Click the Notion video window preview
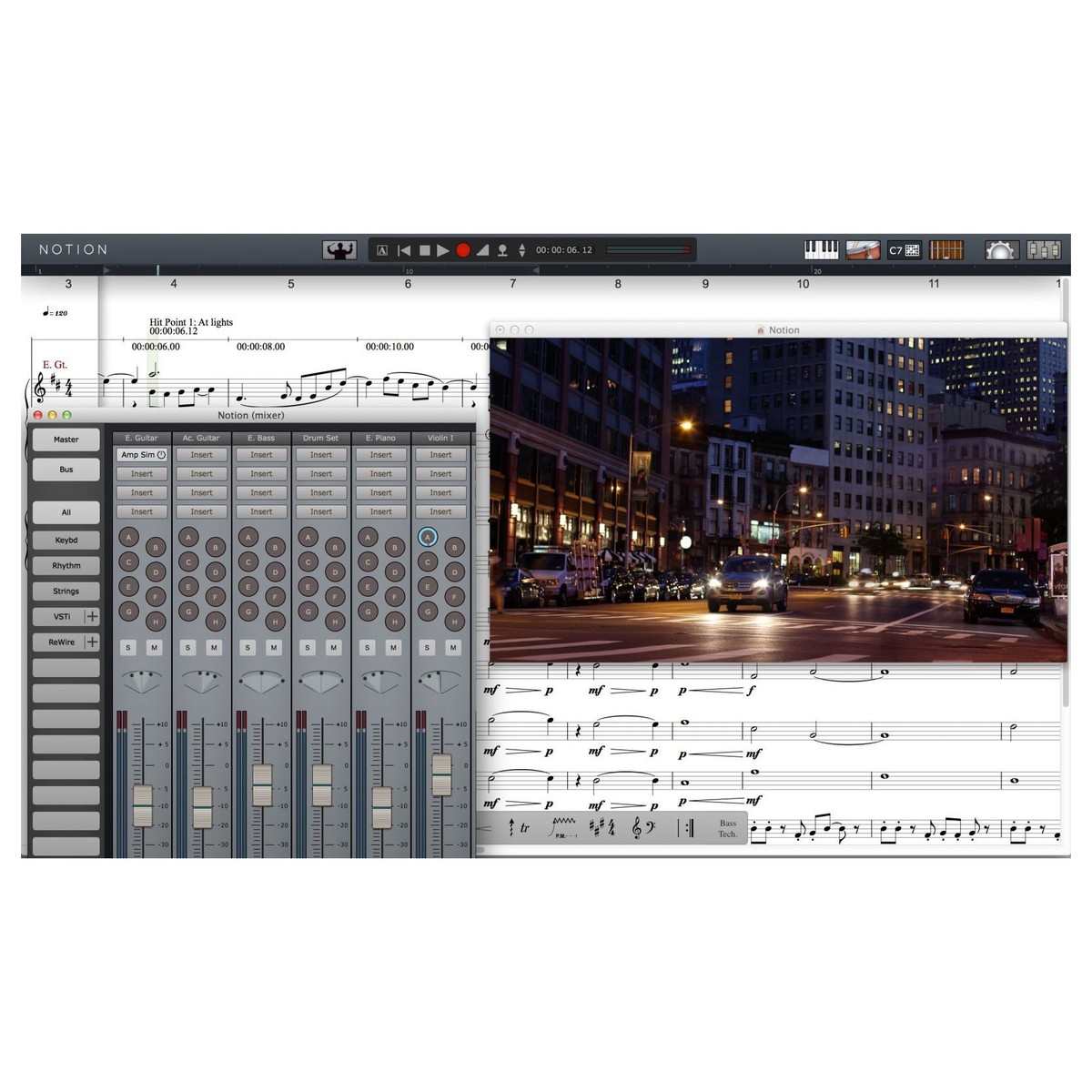Viewport: 1092px width, 1092px height. pos(778,500)
